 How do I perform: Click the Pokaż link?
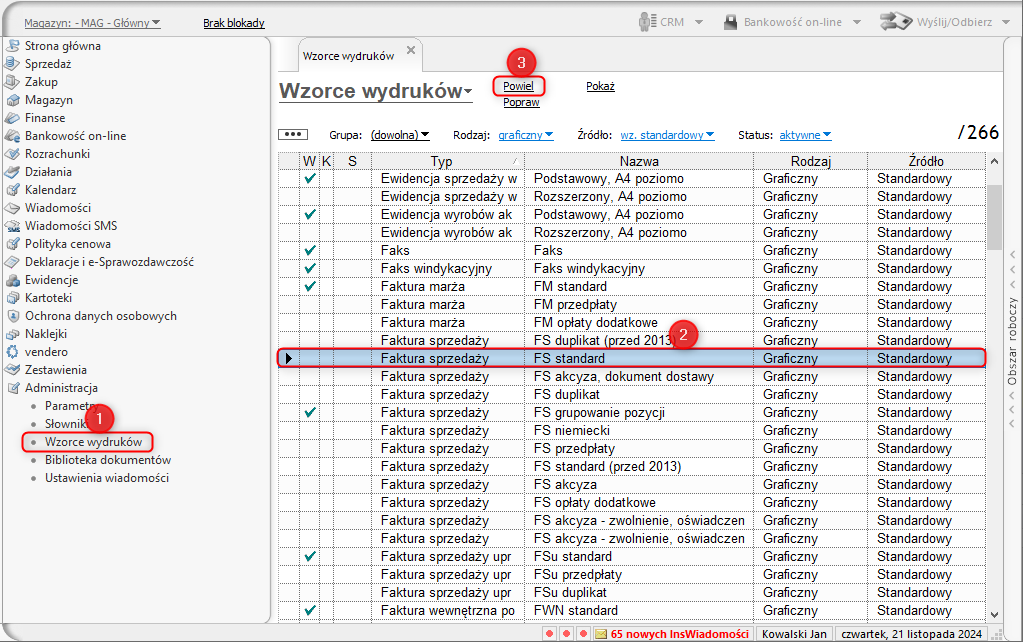600,87
